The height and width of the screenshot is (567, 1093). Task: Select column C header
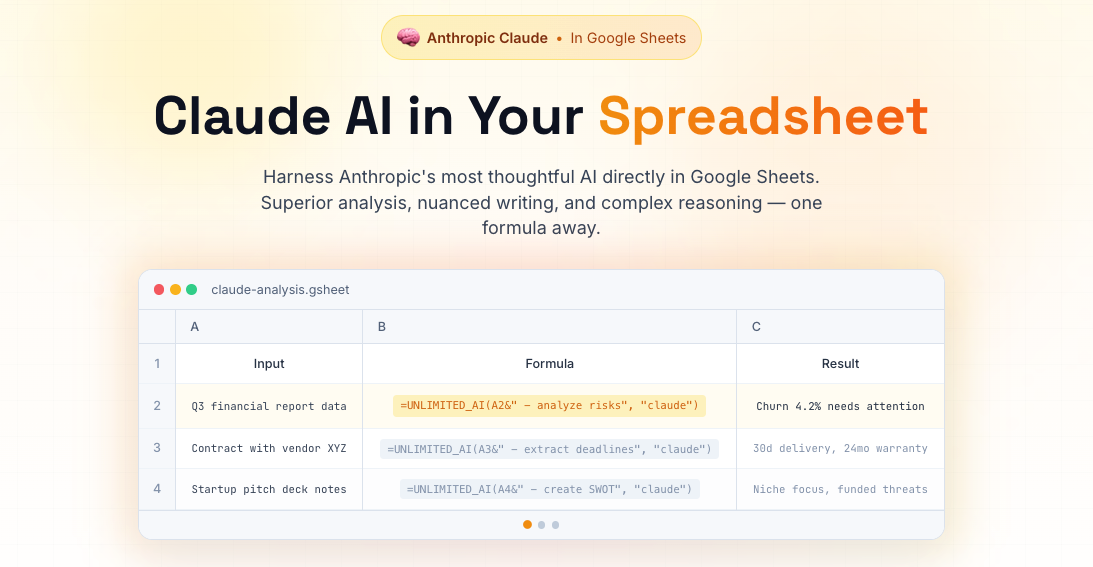point(840,326)
